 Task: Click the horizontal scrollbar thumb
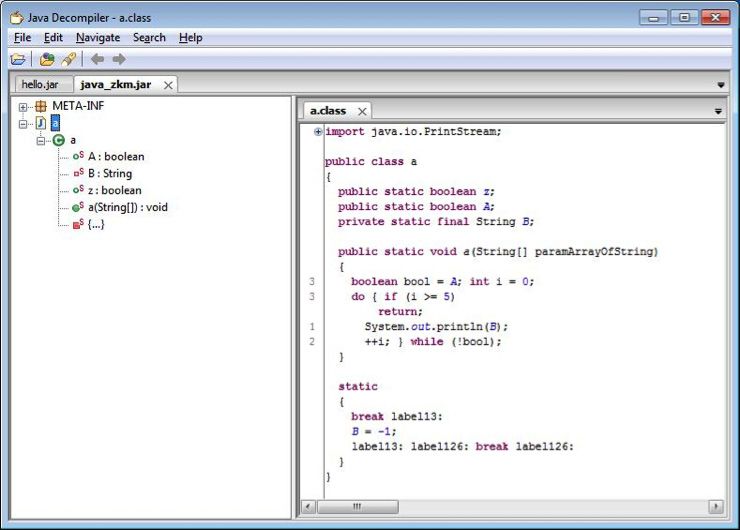click(x=358, y=507)
